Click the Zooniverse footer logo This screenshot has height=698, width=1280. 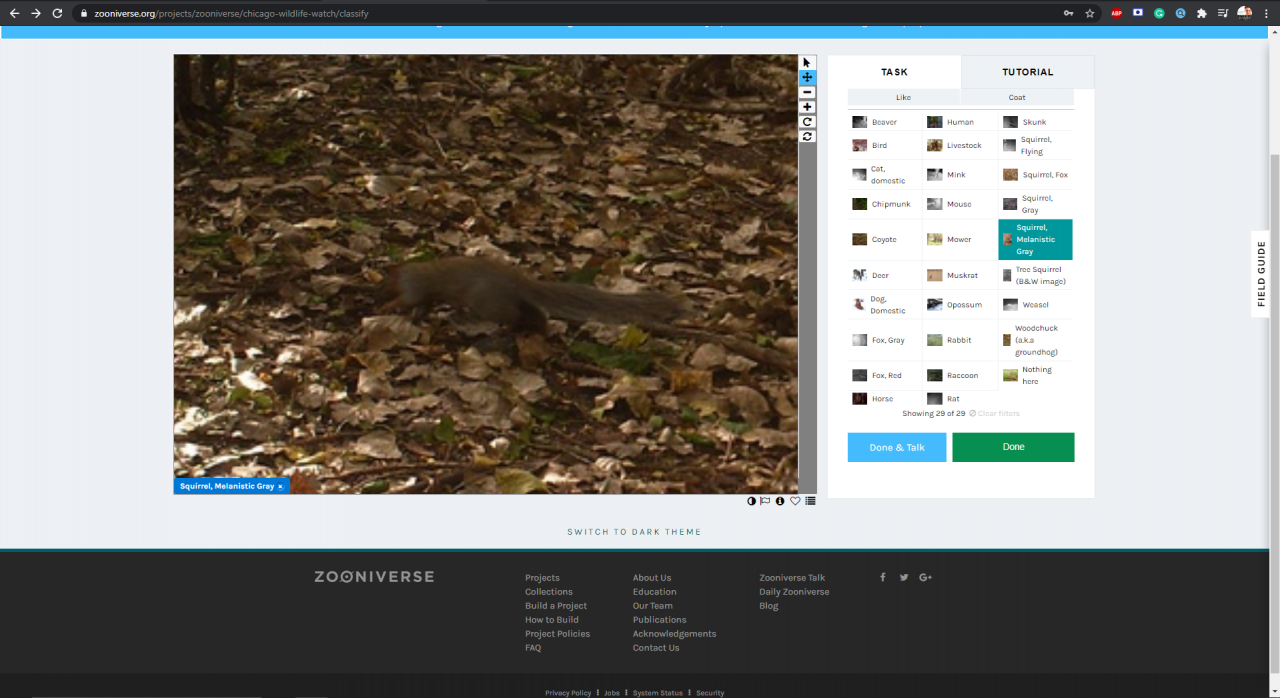(x=374, y=577)
